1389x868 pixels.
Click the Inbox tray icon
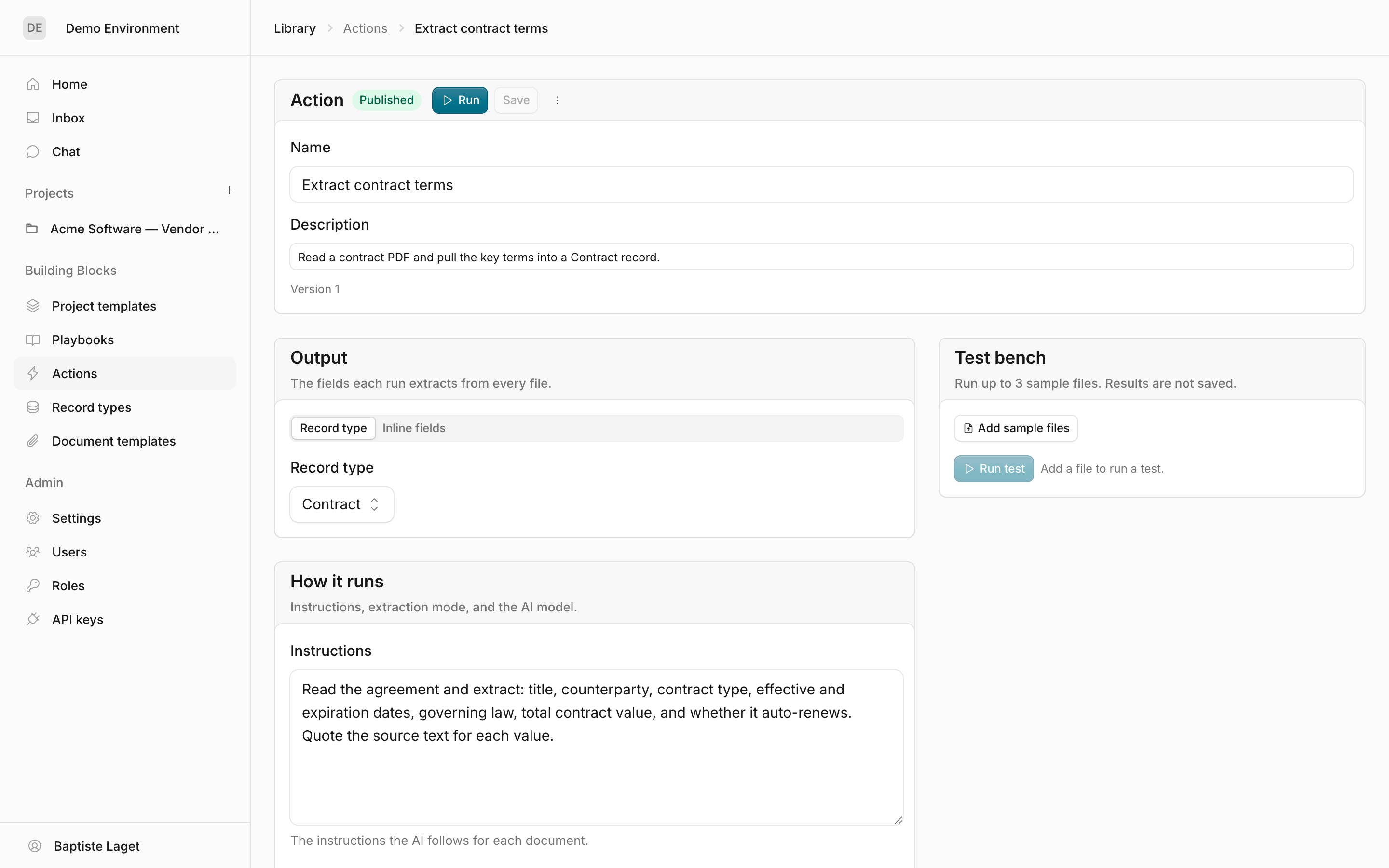tap(33, 118)
